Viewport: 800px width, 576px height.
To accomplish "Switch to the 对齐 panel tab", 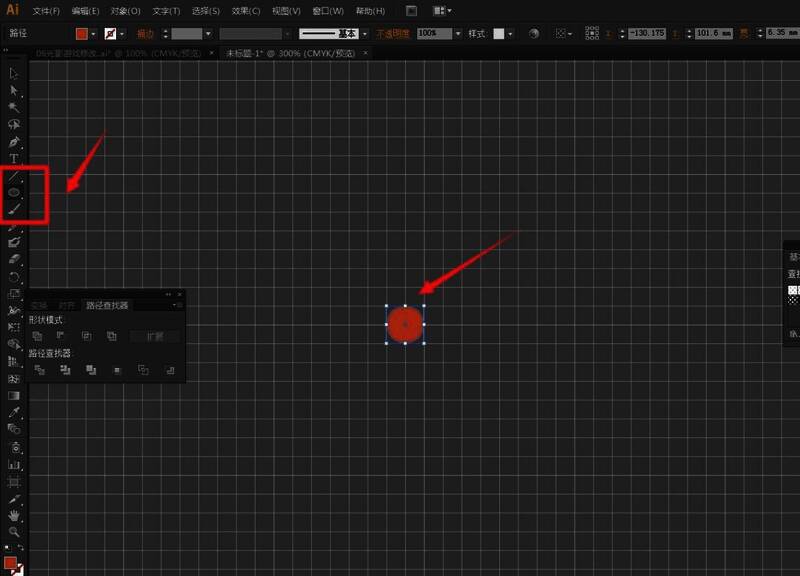I will (66, 305).
